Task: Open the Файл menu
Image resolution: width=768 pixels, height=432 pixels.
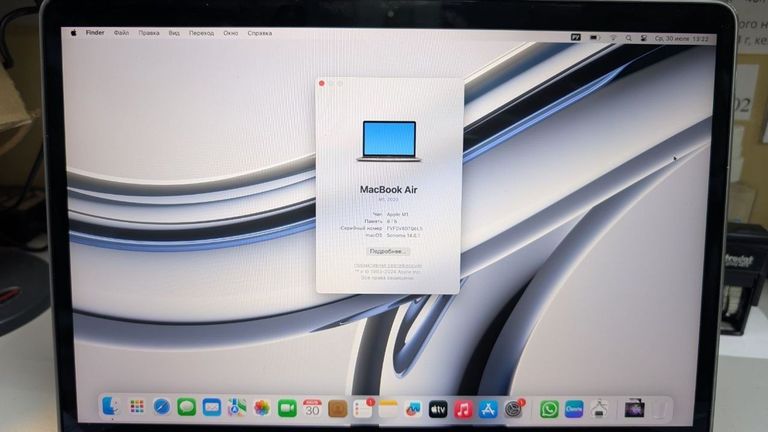Action: pos(121,33)
